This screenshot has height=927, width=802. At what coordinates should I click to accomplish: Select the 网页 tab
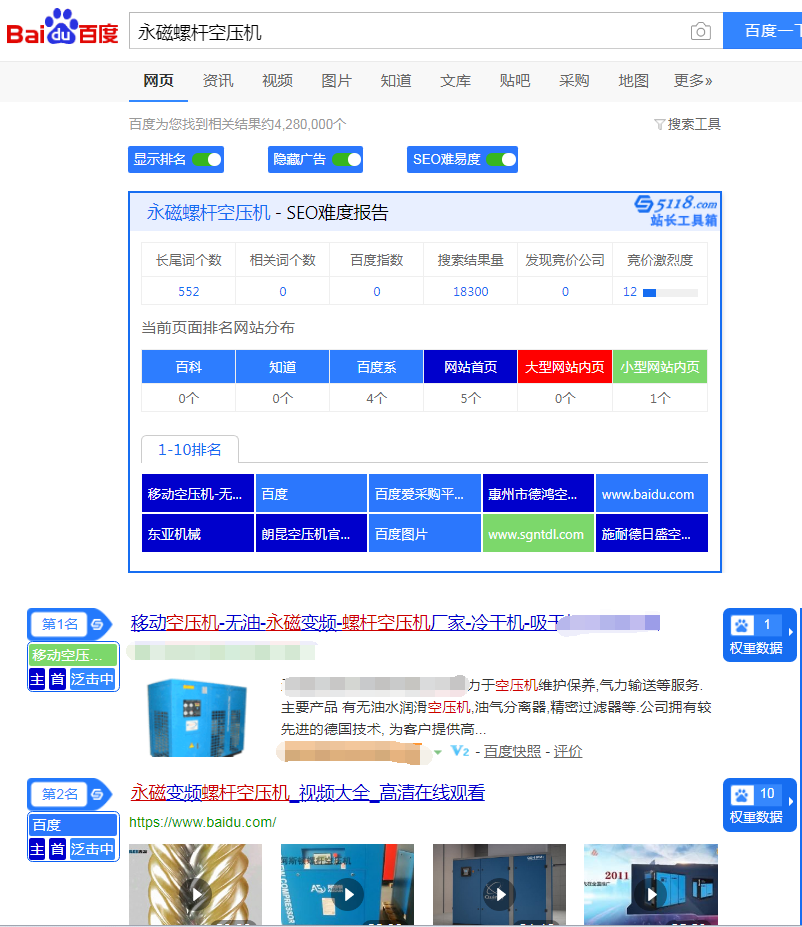158,80
